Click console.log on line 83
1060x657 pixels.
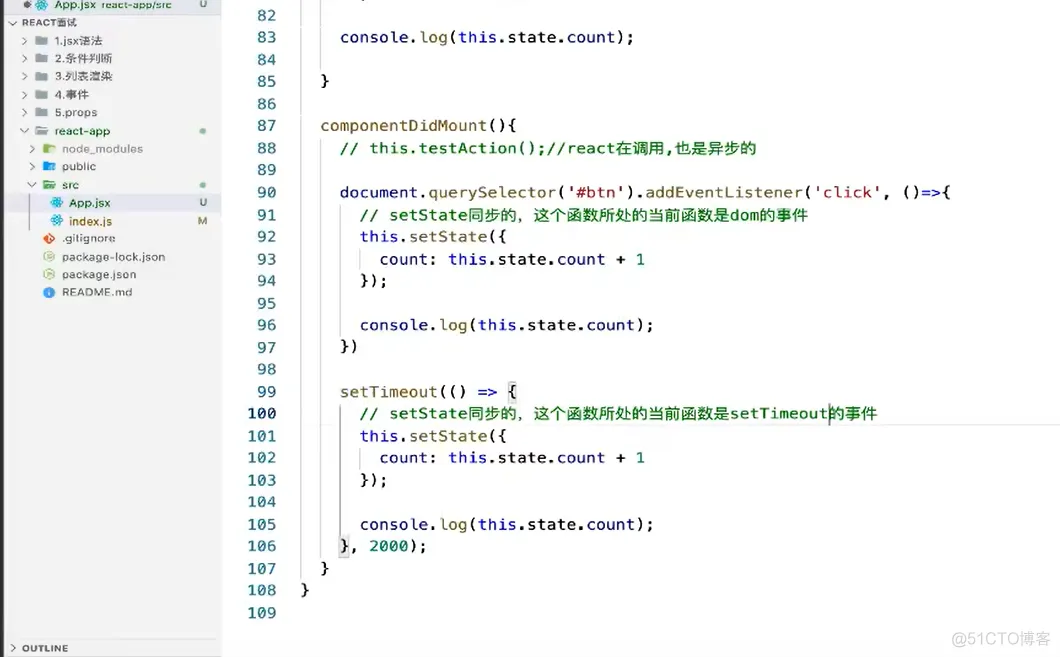[393, 37]
